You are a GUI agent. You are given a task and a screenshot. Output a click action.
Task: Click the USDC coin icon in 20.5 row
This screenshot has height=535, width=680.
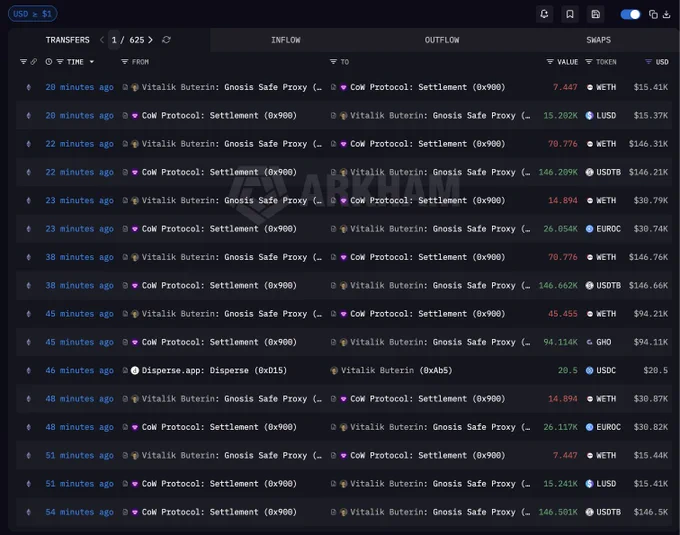[589, 370]
